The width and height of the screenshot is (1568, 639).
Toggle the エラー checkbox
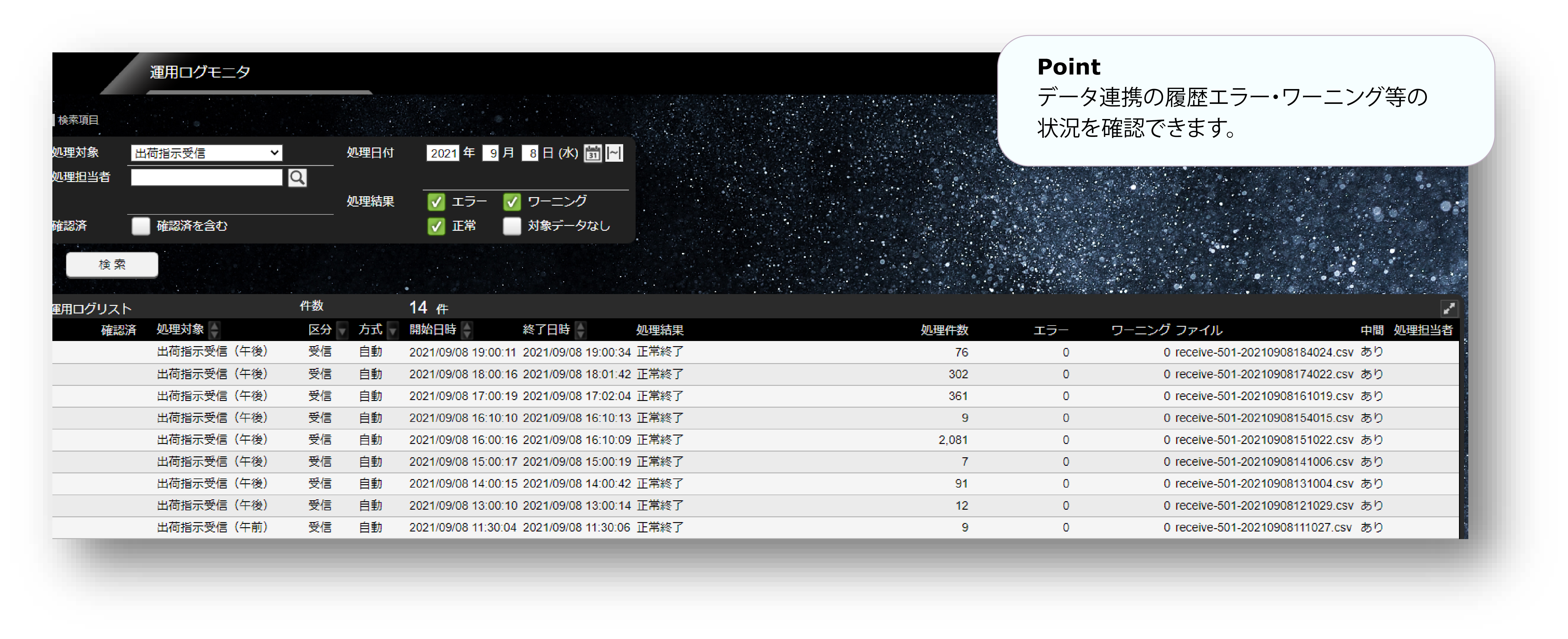click(436, 201)
